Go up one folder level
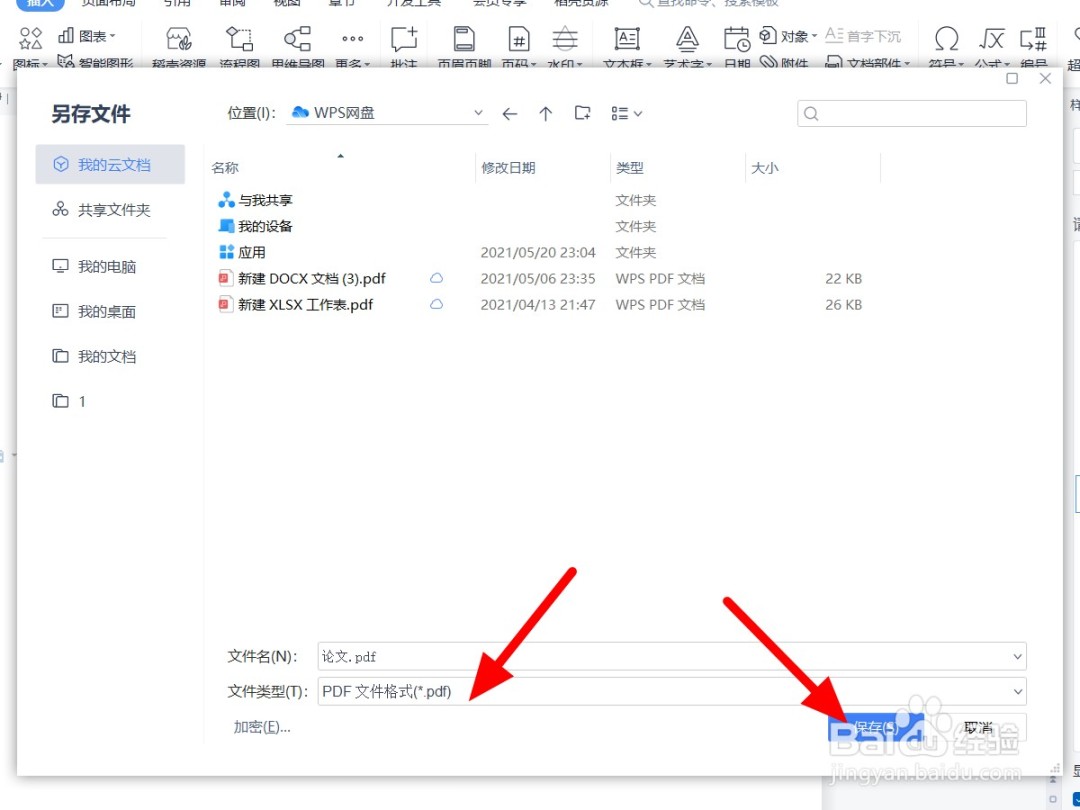Image resolution: width=1080 pixels, height=810 pixels. tap(546, 114)
